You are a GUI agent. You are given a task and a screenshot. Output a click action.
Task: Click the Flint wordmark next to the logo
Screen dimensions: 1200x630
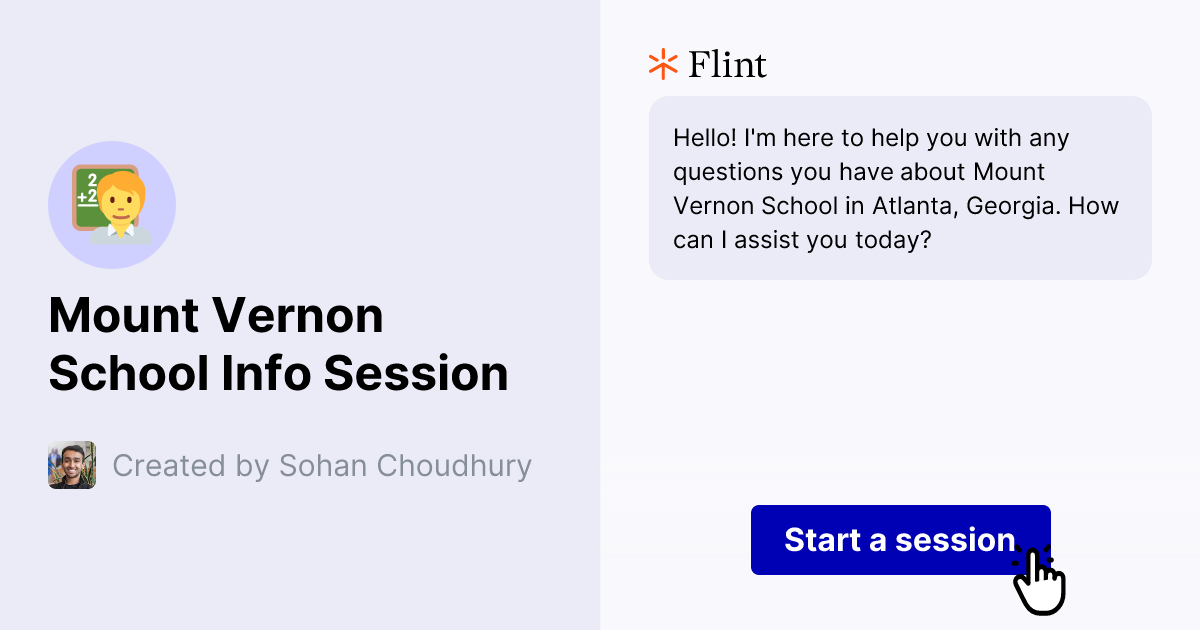pos(725,64)
